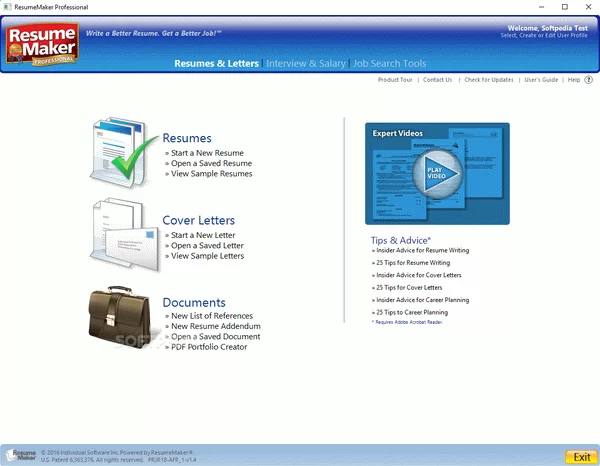Click the Cover Letters heading

199,220
